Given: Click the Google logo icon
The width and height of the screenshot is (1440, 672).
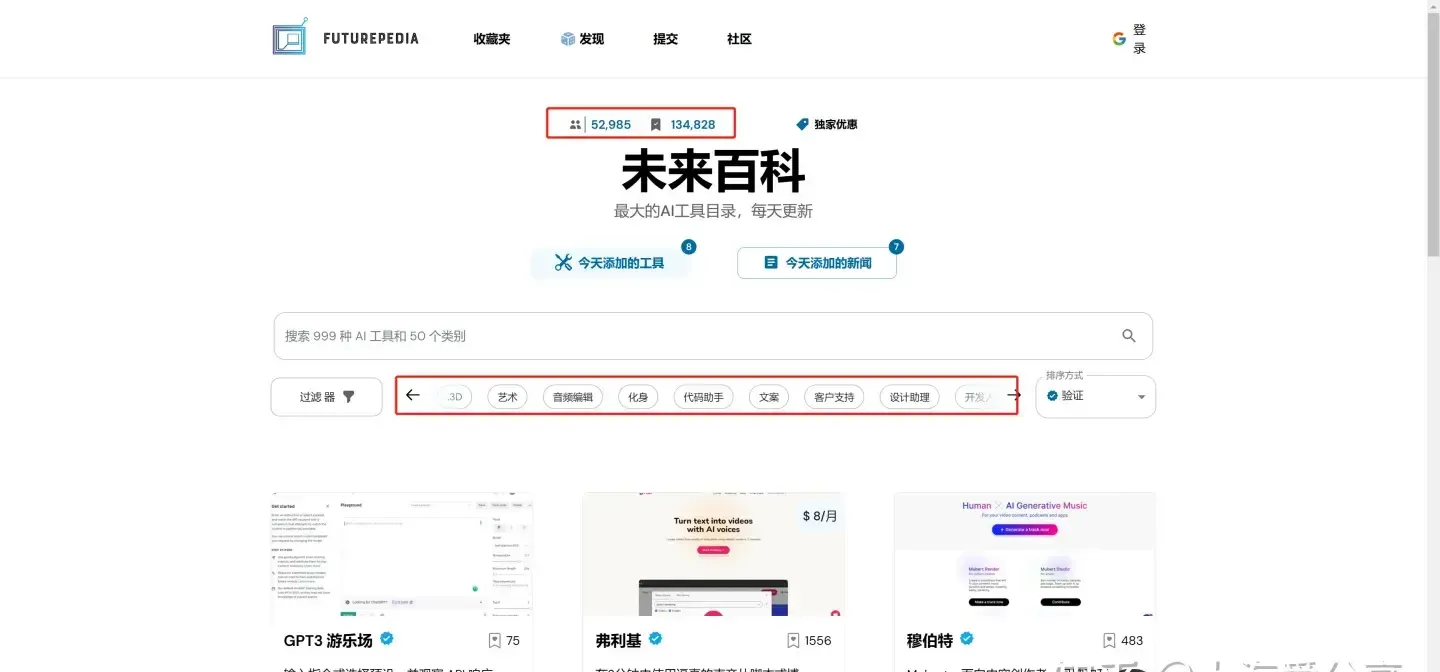Looking at the screenshot, I should click(1119, 39).
